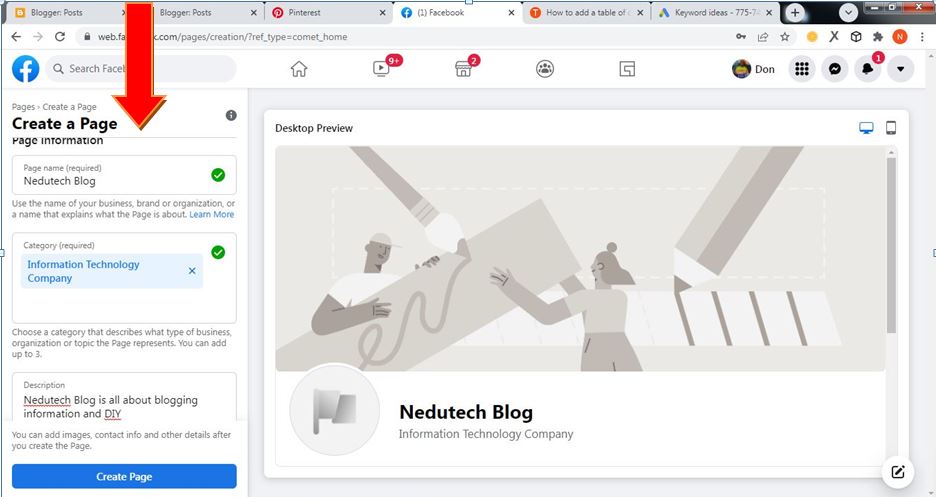Switch to the Keyword ideas tab
Screen dimensions: 936x497
coord(716,13)
